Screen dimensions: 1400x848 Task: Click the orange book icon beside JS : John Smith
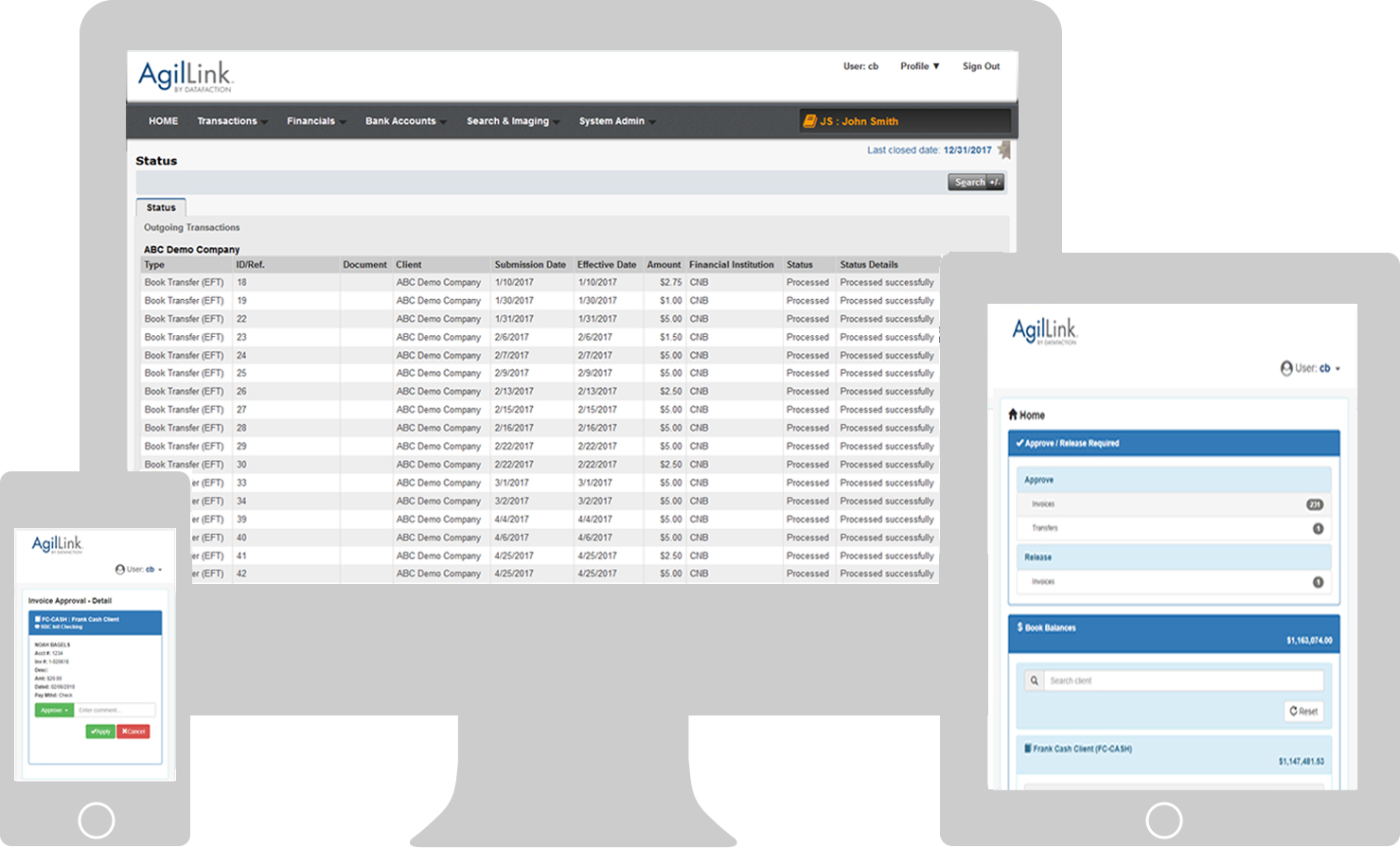pos(809,121)
